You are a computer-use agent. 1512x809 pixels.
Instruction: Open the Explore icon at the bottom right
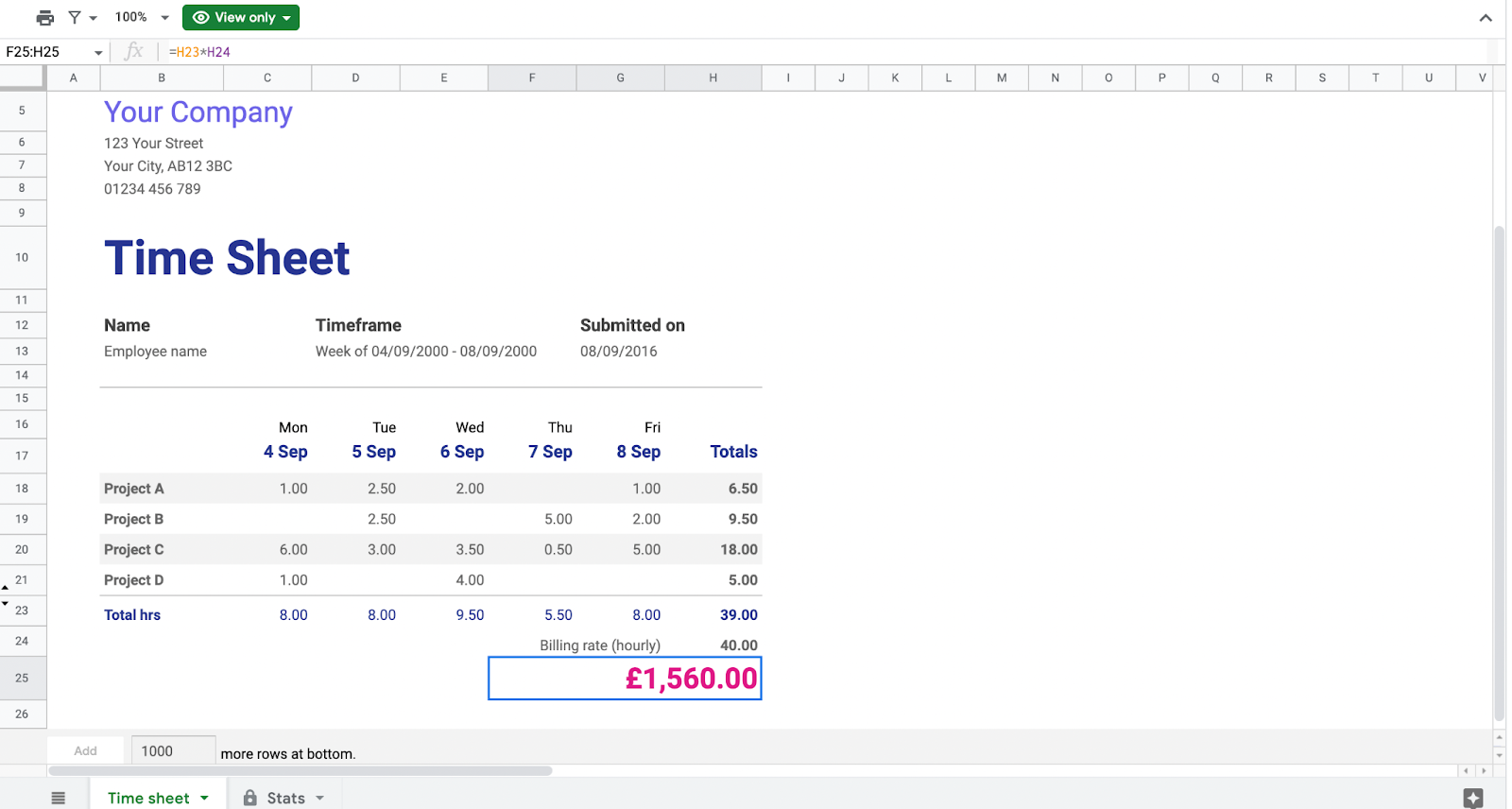tap(1473, 799)
